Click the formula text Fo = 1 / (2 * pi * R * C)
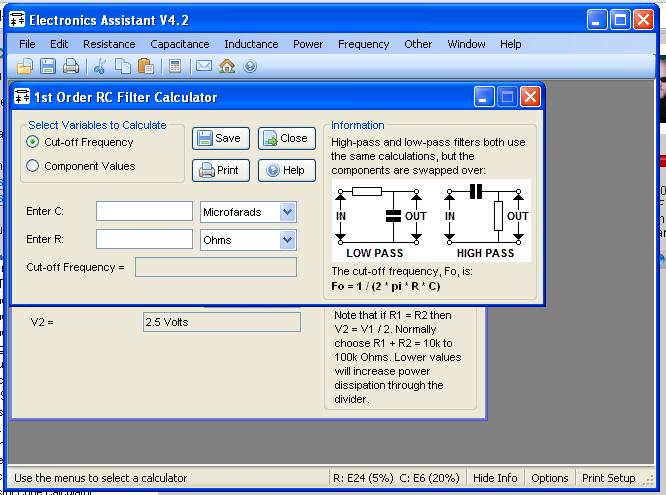 pos(386,286)
